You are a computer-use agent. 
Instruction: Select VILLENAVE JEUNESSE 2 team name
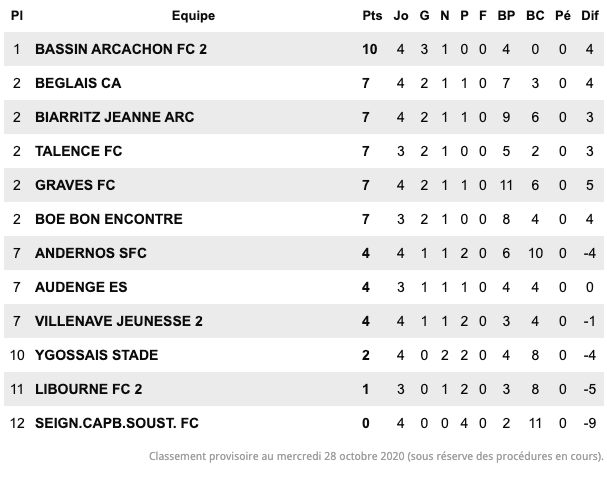[x=119, y=321]
